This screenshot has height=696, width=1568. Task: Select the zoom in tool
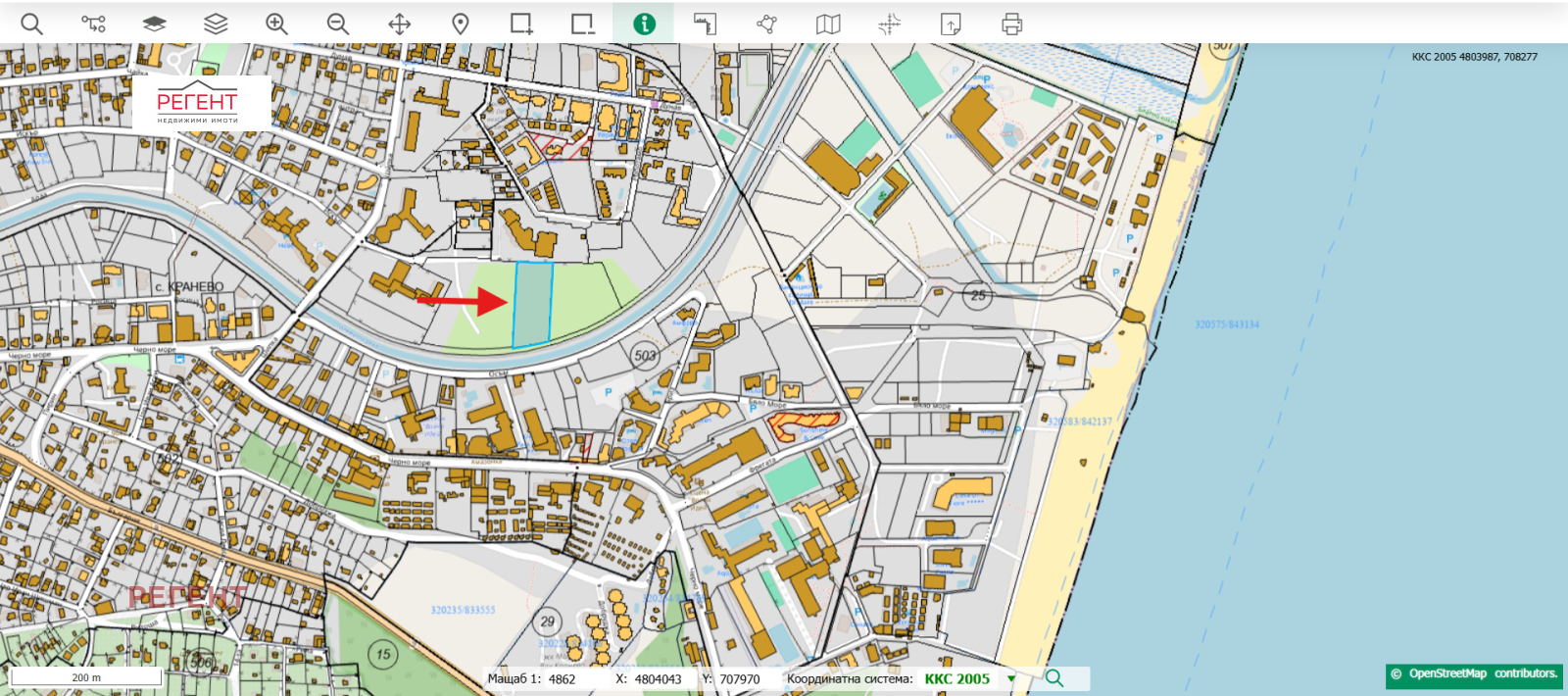tap(276, 24)
